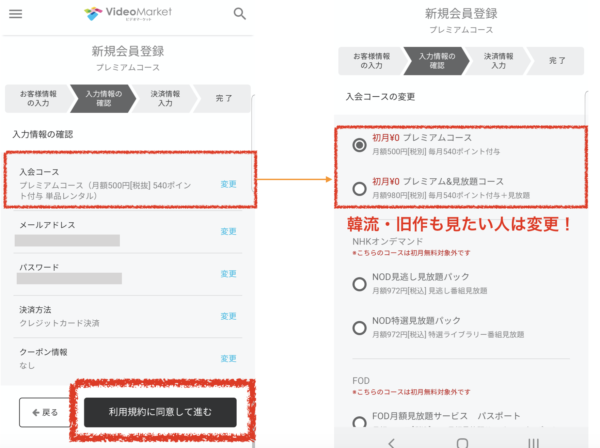Select 初月¥0 プレミアムコース radio option
The height and width of the screenshot is (448, 600).
[x=359, y=145]
